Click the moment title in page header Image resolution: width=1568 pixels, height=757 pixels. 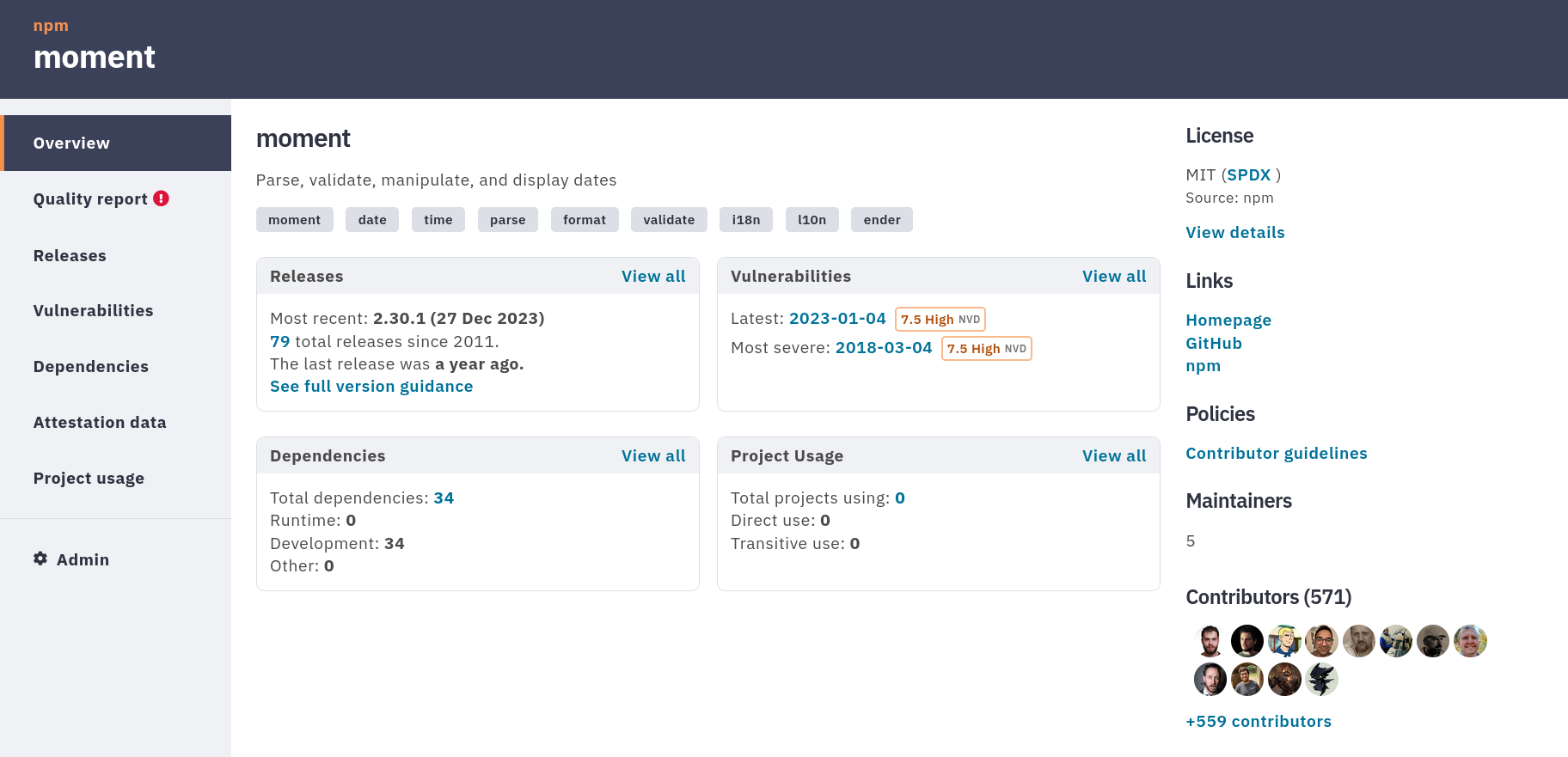[95, 58]
